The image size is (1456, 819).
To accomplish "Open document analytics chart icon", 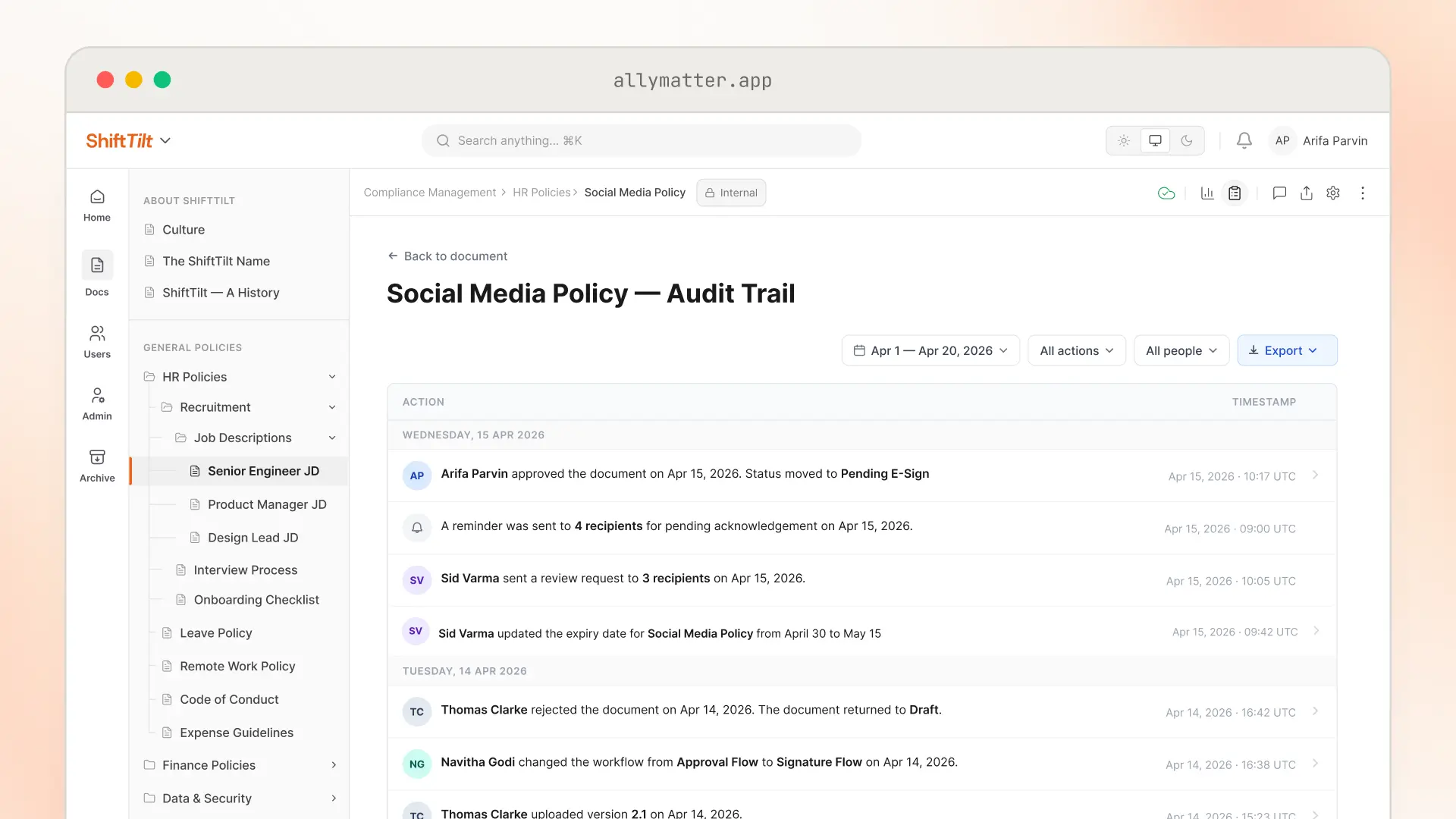I will point(1207,193).
